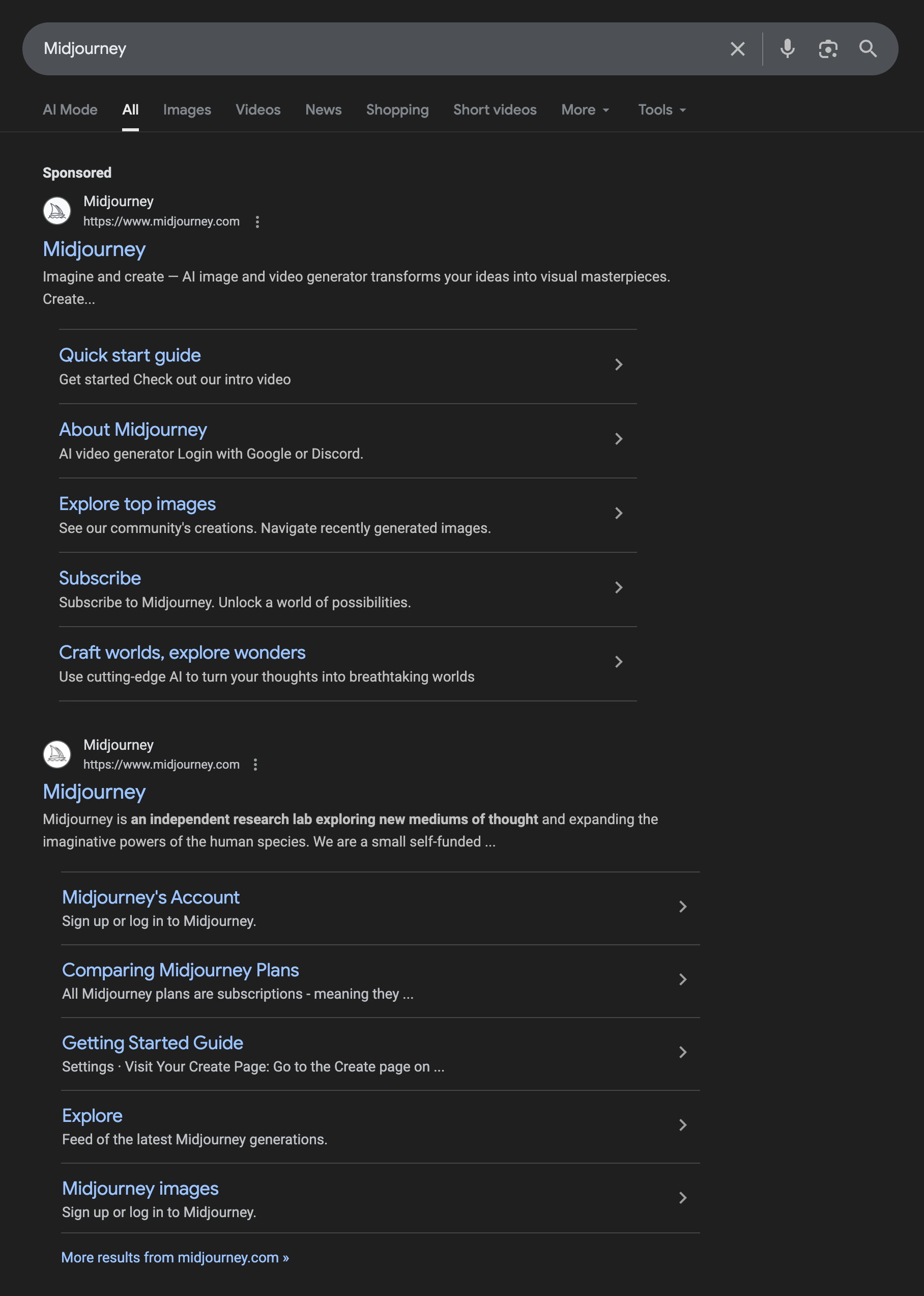Click the Midjourney sailboat logo in the organic result
The image size is (924, 1296).
[57, 754]
